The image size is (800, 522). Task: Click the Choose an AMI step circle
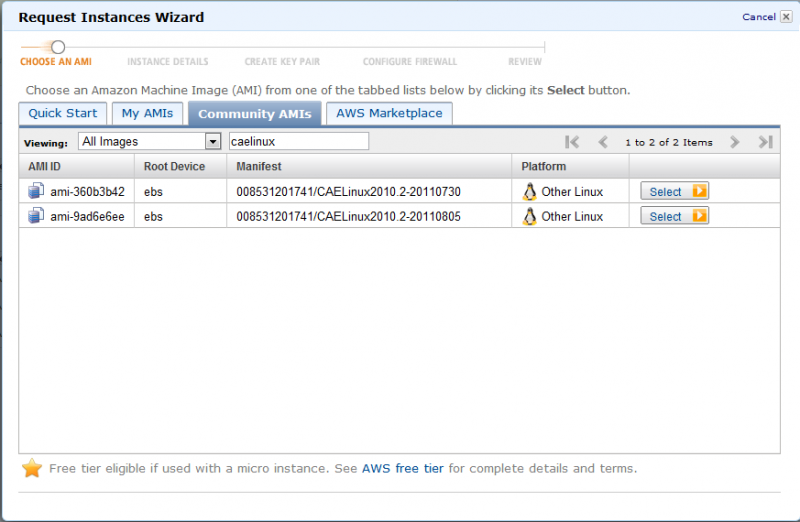tap(58, 47)
